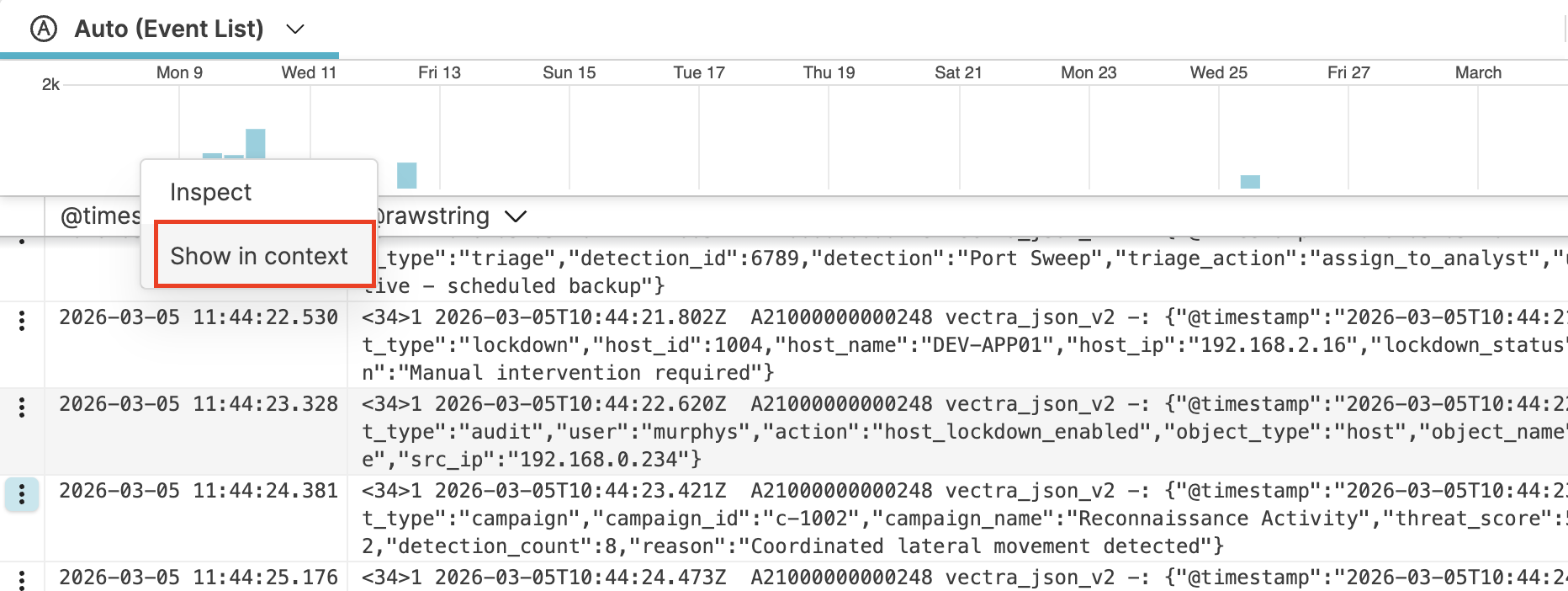Screen dimensions: 1568x591
Task: Open row menu for 11:44:22.530 event
Action: point(22,320)
